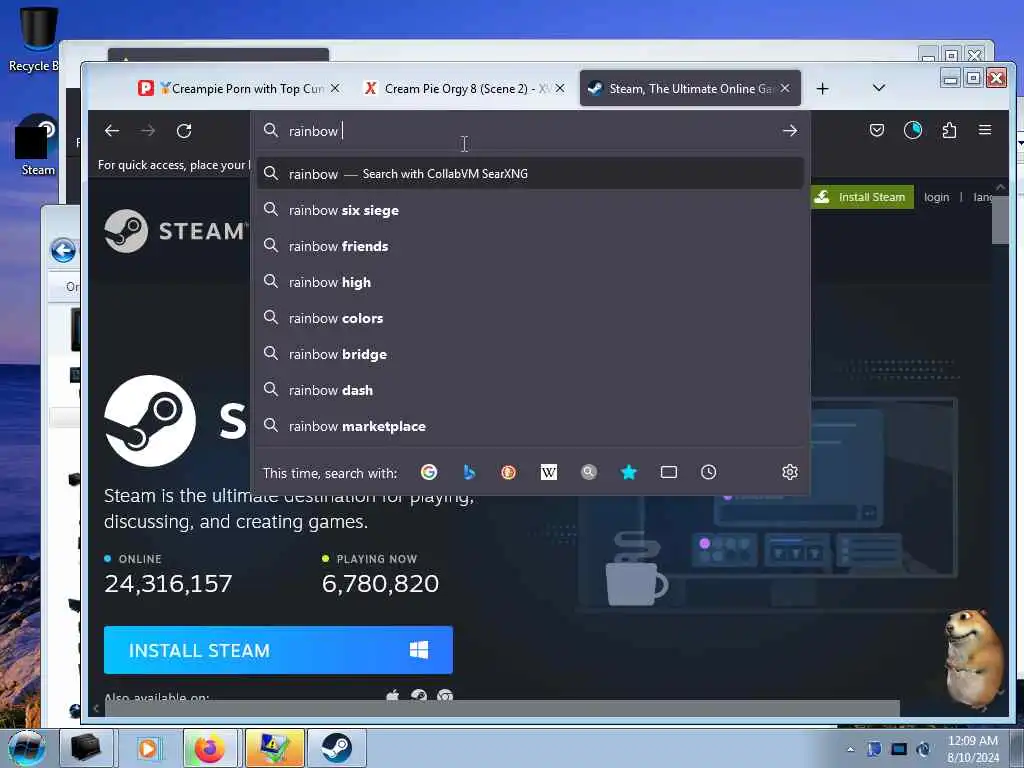1024x768 pixels.
Task: Open the Steam login link
Action: tap(936, 197)
